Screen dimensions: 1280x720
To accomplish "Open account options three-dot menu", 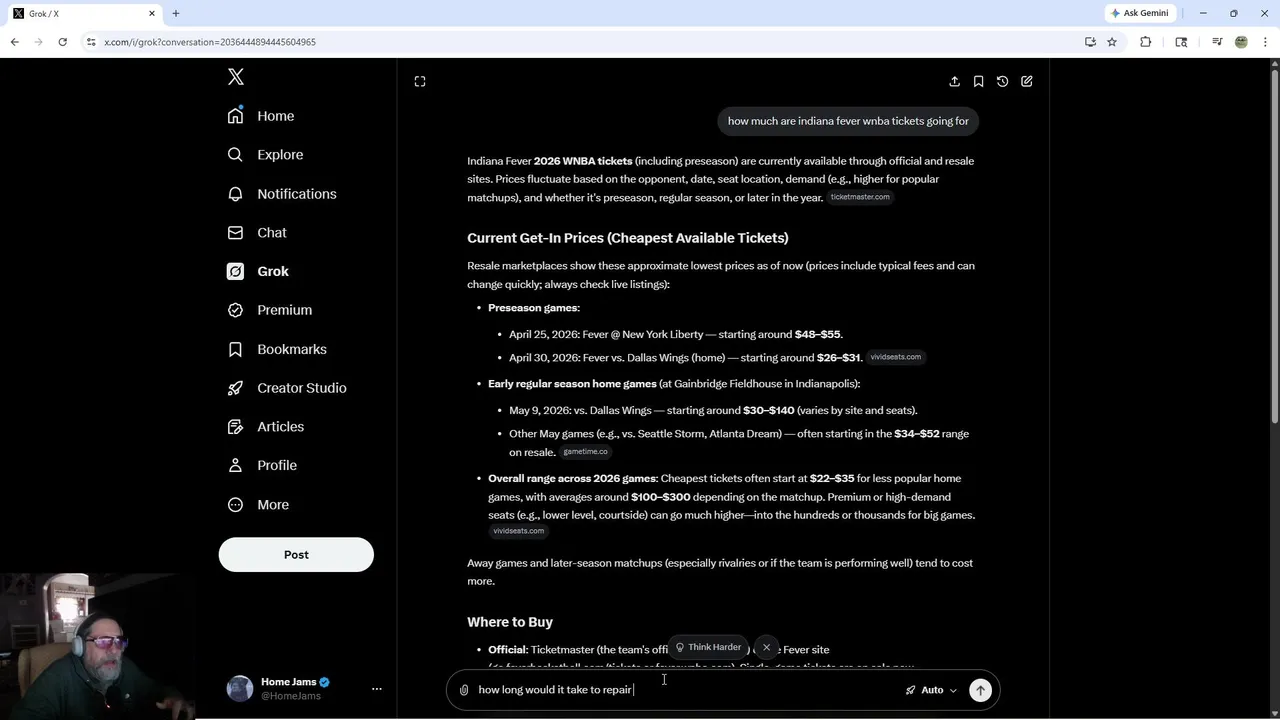I will [377, 689].
